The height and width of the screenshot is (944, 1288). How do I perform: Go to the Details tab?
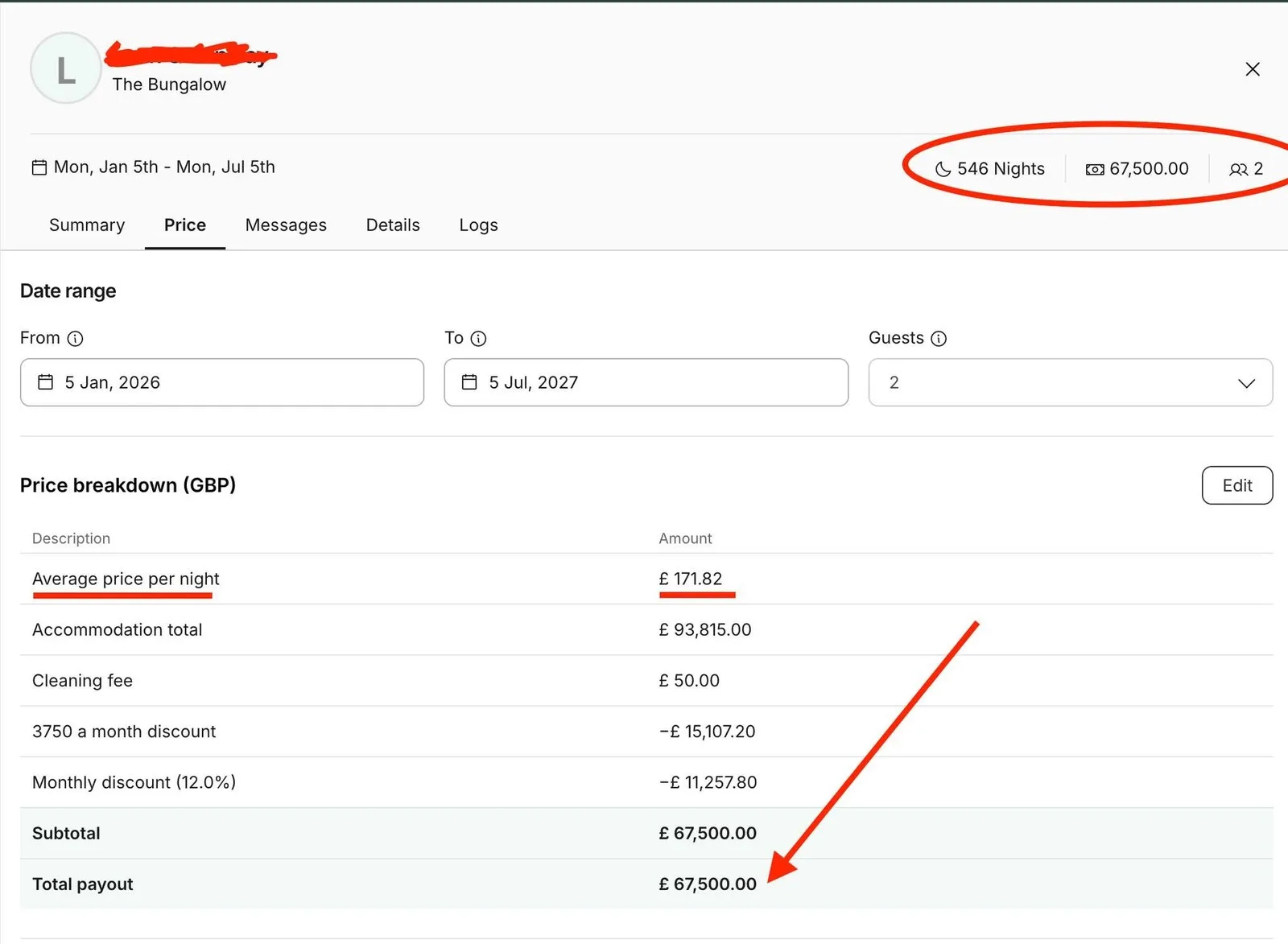click(x=393, y=225)
